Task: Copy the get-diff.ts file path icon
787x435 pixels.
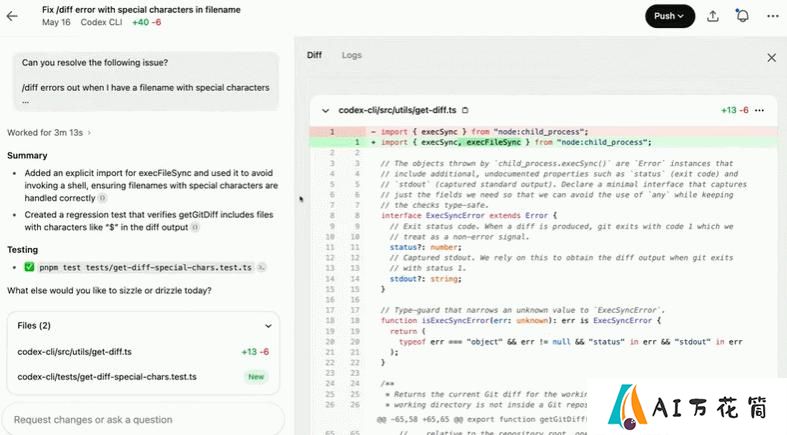Action: [x=465, y=110]
